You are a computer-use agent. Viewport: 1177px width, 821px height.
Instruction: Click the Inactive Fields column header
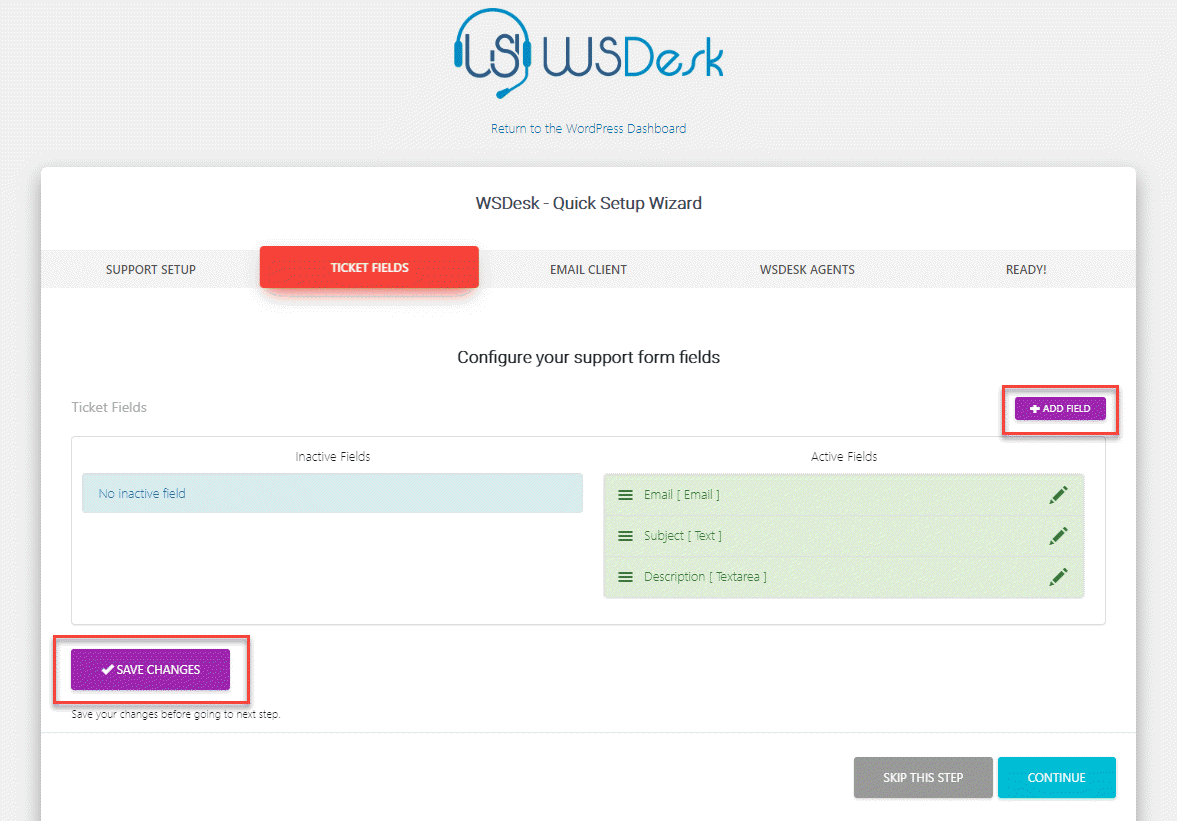[x=333, y=456]
